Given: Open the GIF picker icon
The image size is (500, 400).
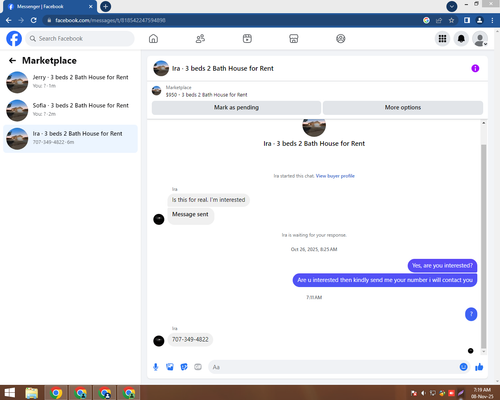Looking at the screenshot, I should click(x=198, y=367).
